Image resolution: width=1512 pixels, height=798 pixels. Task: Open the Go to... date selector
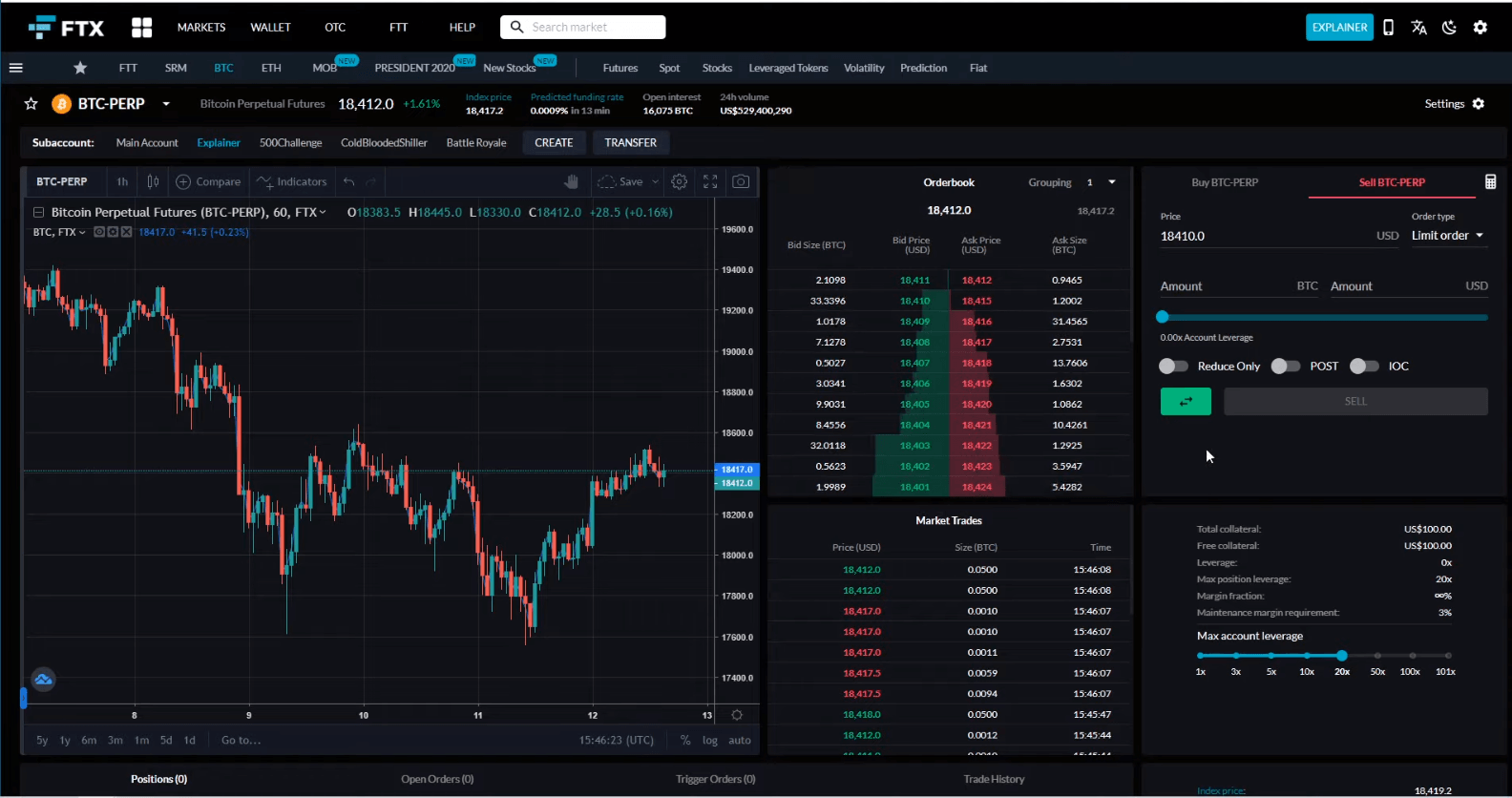(241, 740)
